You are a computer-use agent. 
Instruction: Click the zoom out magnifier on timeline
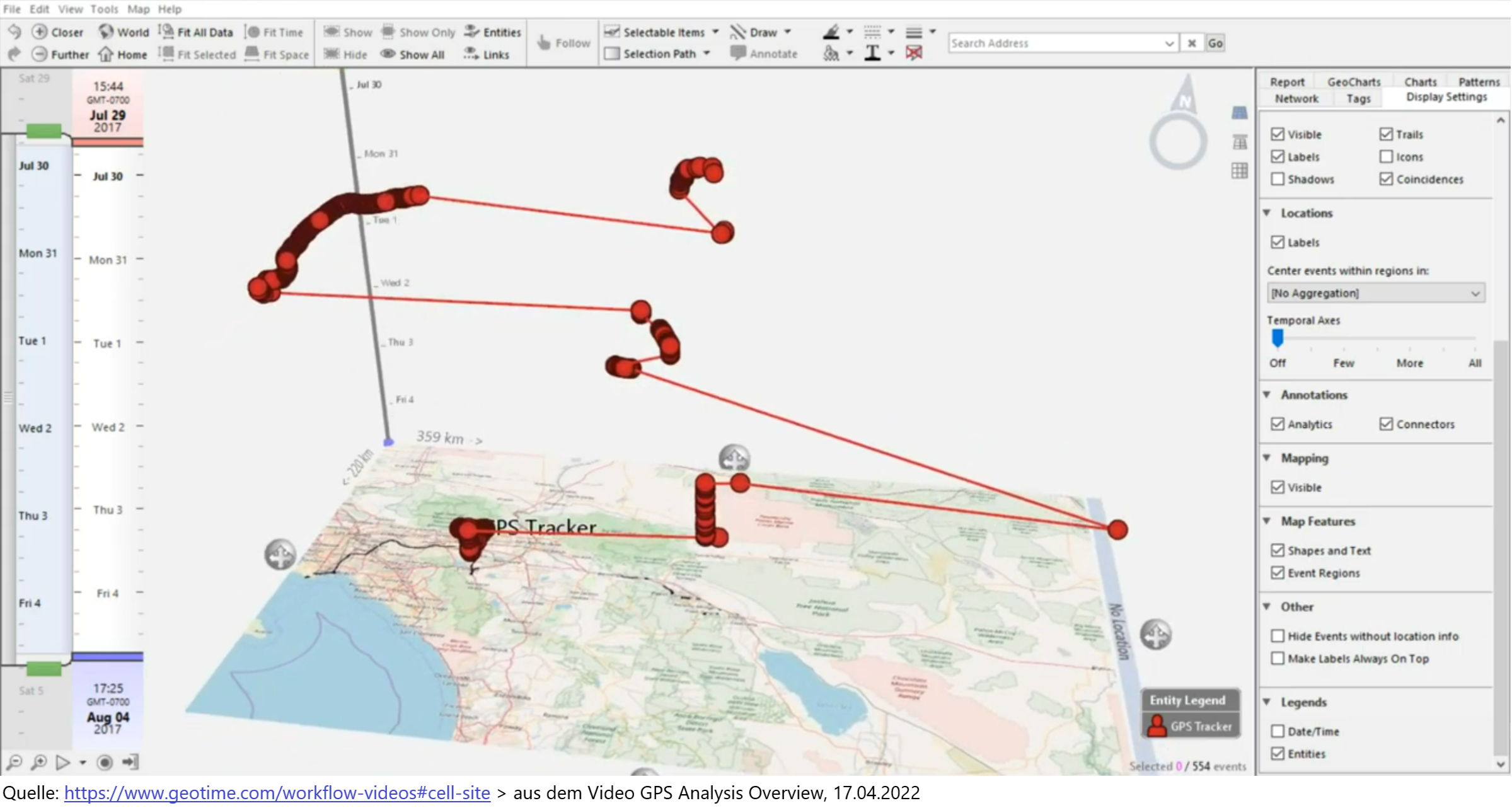14,763
